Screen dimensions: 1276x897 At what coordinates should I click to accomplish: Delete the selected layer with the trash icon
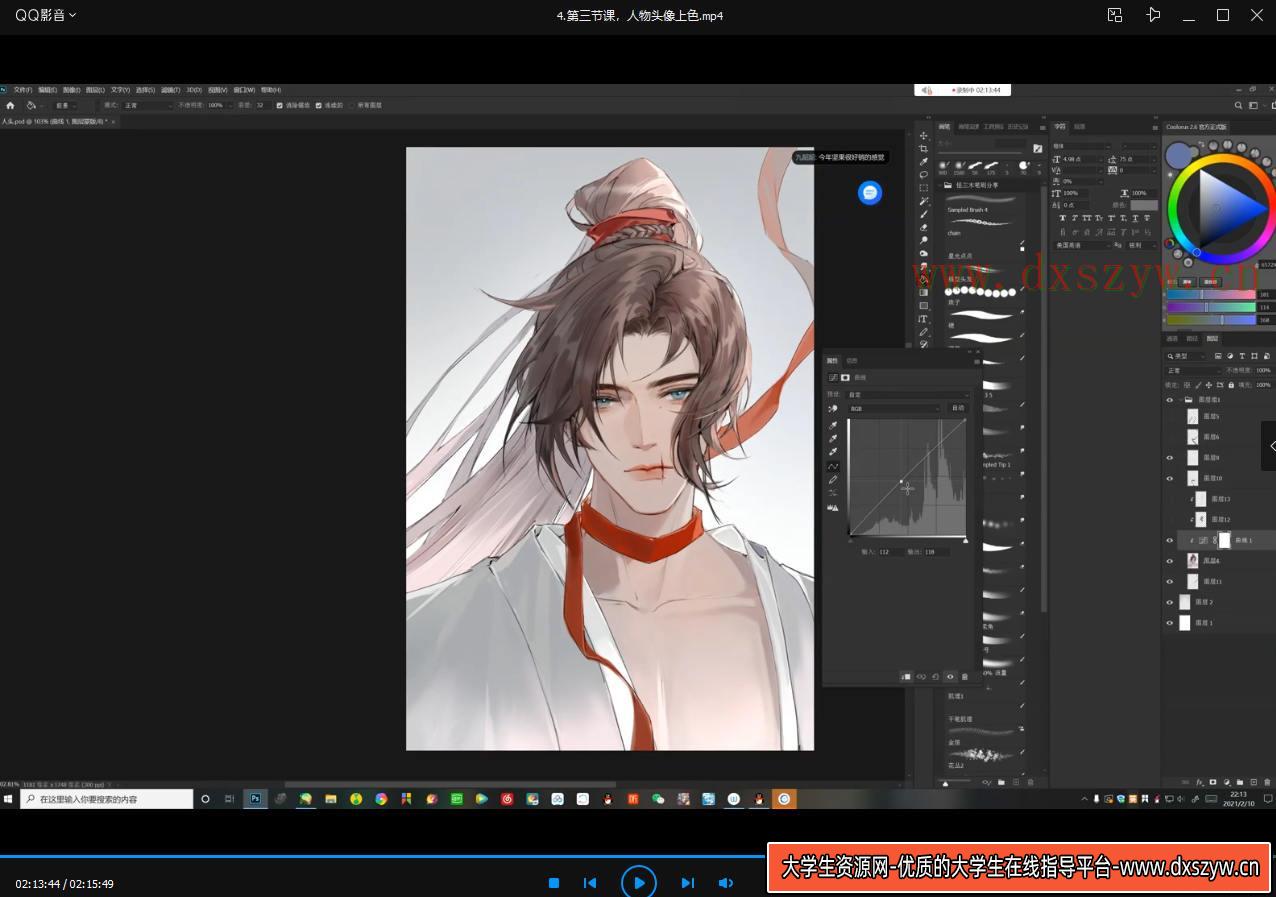(x=1267, y=782)
